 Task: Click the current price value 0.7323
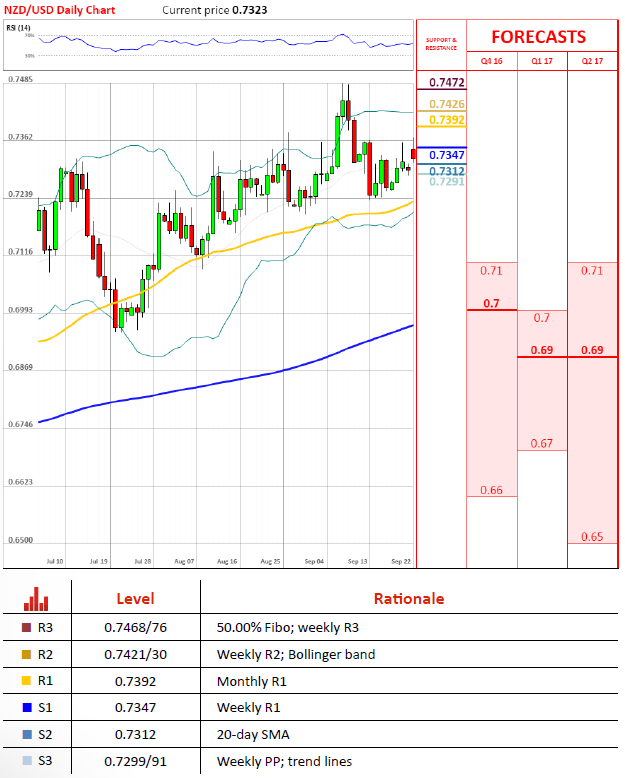tap(250, 10)
